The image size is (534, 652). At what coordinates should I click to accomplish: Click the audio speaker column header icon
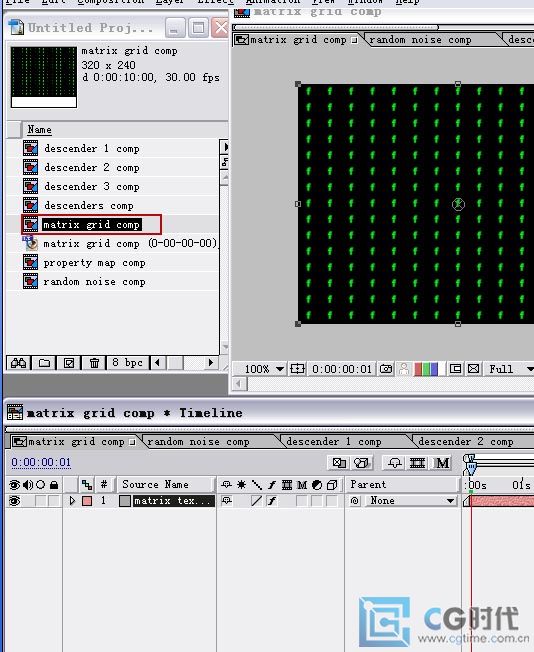(x=27, y=485)
